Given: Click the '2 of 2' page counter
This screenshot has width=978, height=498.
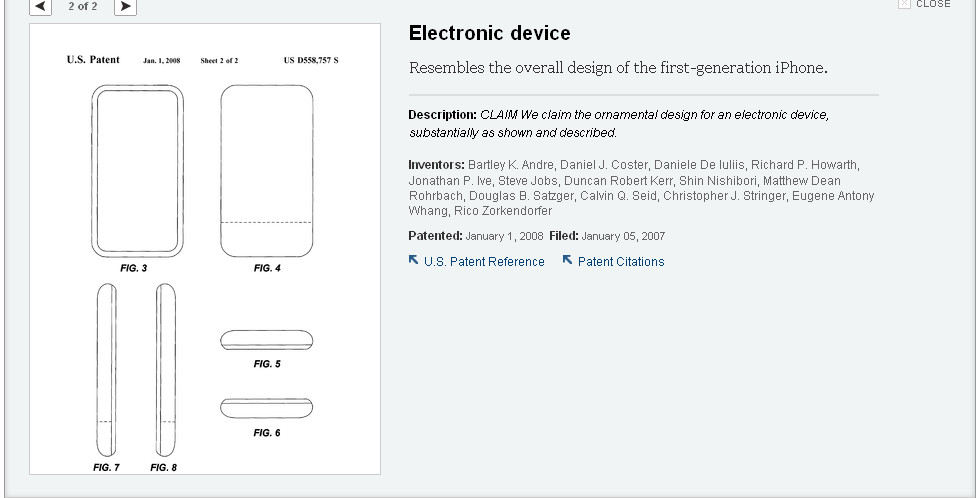Looking at the screenshot, I should (83, 6).
